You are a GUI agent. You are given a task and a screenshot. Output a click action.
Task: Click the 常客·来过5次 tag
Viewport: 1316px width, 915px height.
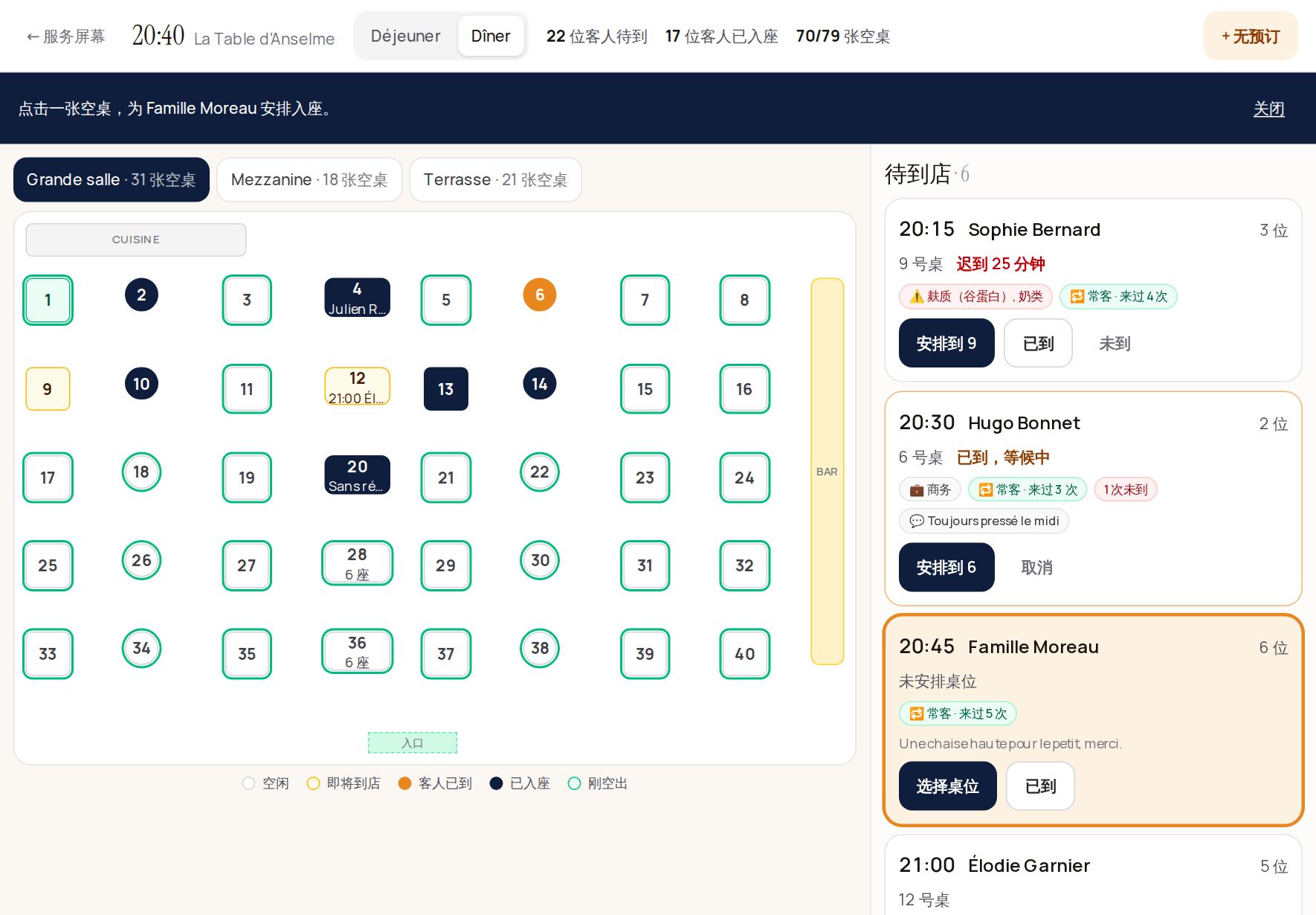958,713
